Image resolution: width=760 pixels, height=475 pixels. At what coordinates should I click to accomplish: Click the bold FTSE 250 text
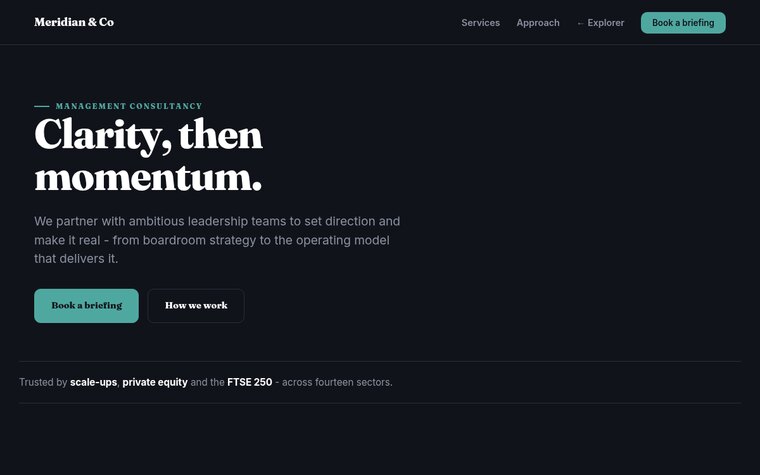pyautogui.click(x=250, y=382)
